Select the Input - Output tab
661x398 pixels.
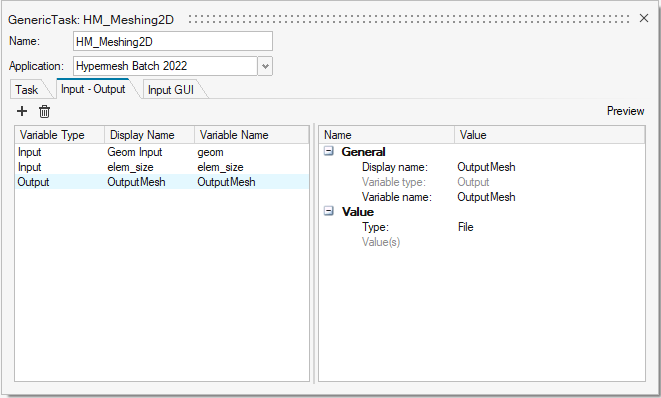pyautogui.click(x=93, y=89)
